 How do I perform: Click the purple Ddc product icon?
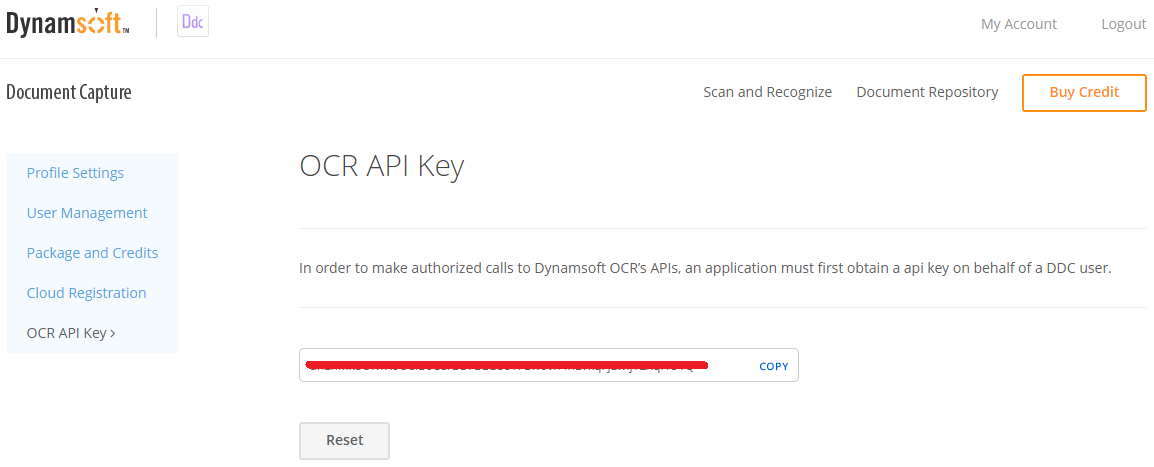pos(193,22)
